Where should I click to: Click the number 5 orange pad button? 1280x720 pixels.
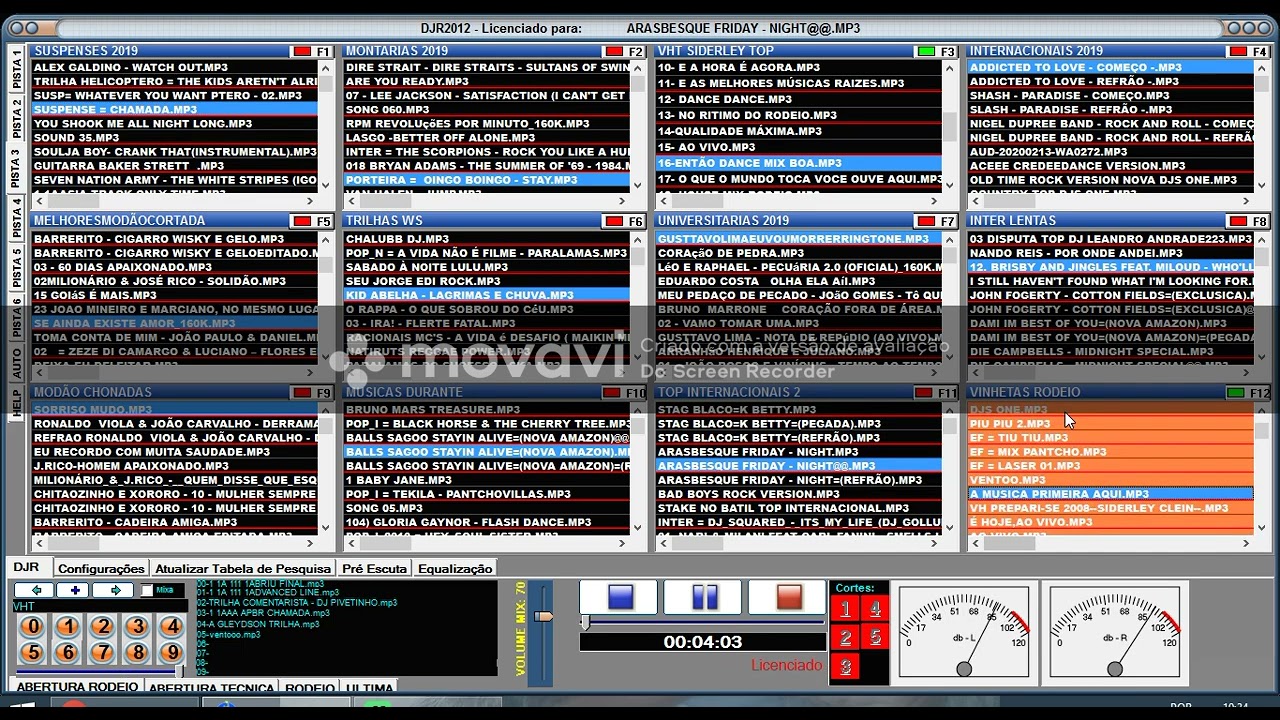coord(33,653)
